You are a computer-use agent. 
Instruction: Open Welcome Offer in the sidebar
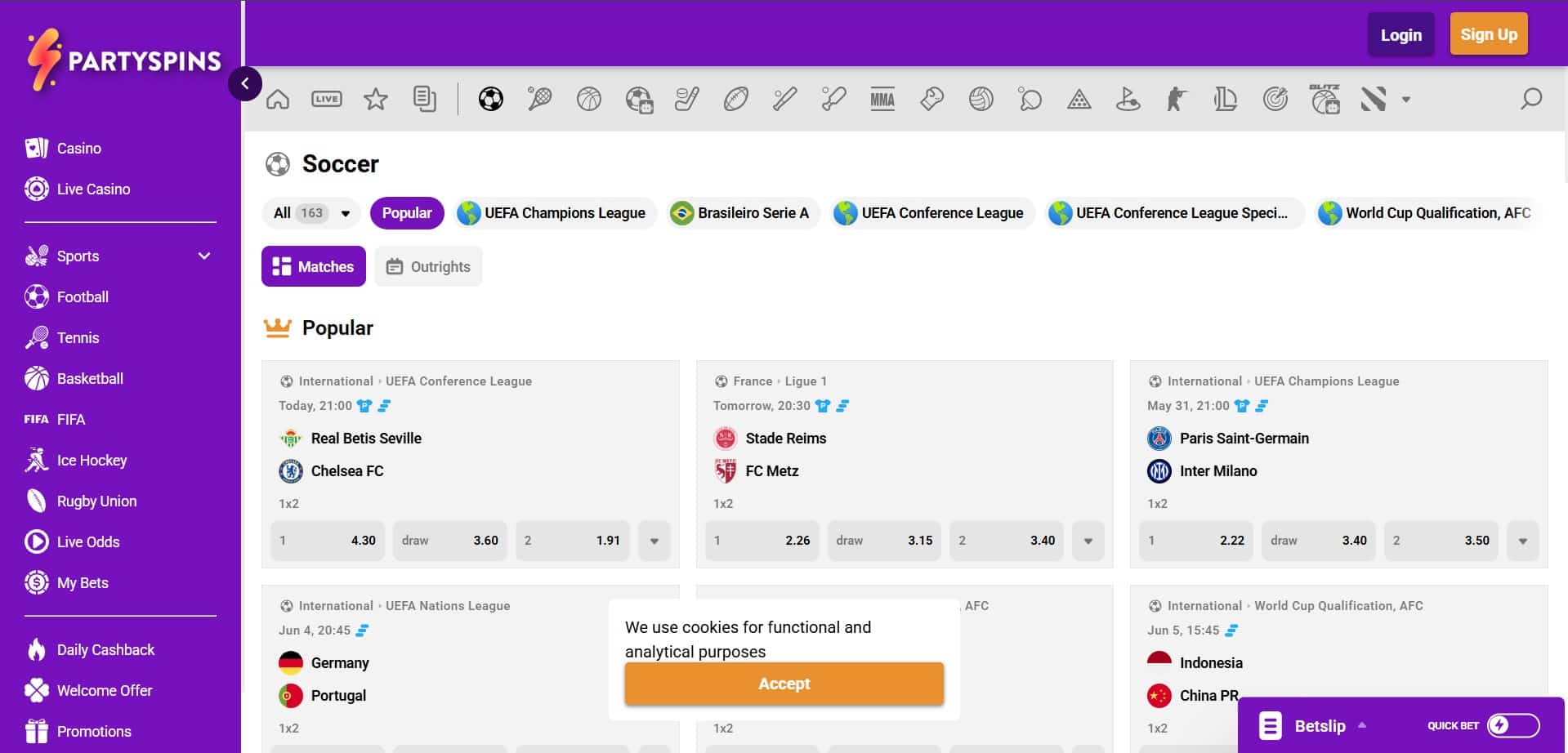pyautogui.click(x=89, y=690)
